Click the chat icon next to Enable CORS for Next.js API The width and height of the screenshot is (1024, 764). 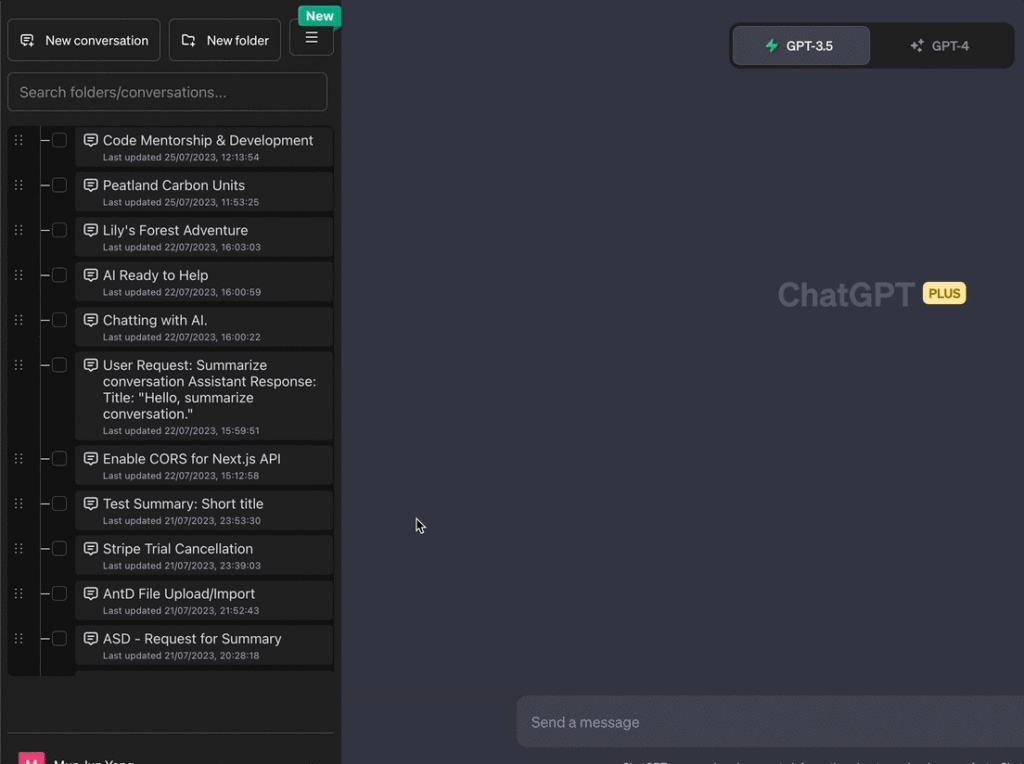[x=91, y=459]
